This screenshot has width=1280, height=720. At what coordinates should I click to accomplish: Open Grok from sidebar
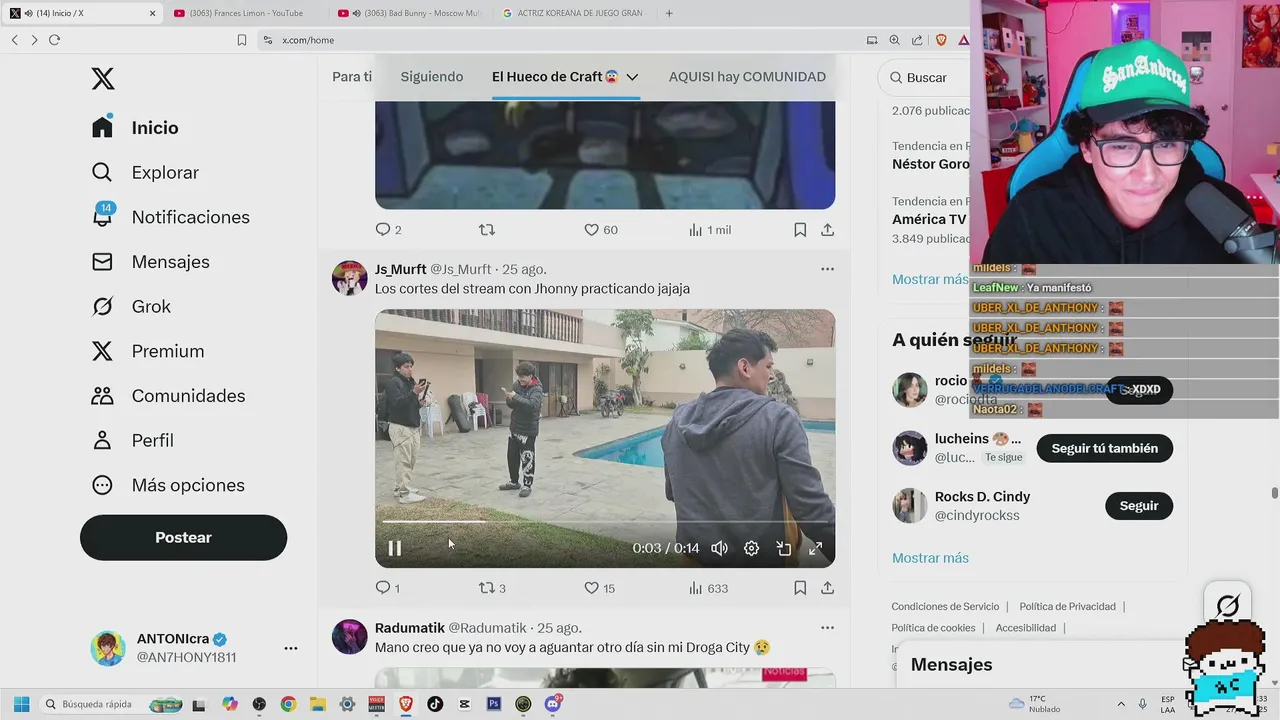[x=131, y=306]
